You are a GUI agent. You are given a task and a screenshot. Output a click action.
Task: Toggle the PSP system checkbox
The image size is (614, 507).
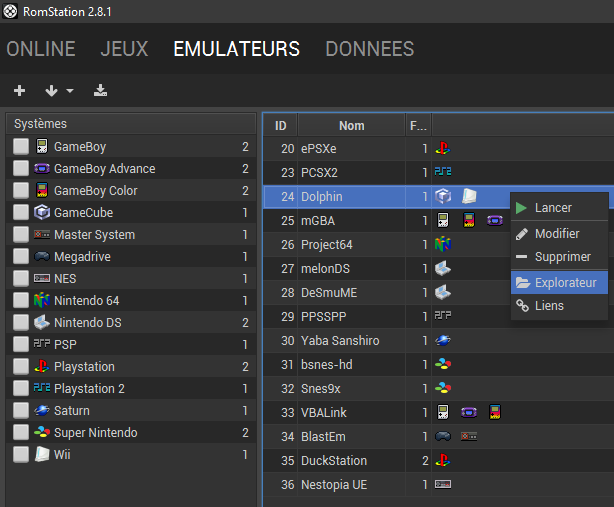(21, 344)
